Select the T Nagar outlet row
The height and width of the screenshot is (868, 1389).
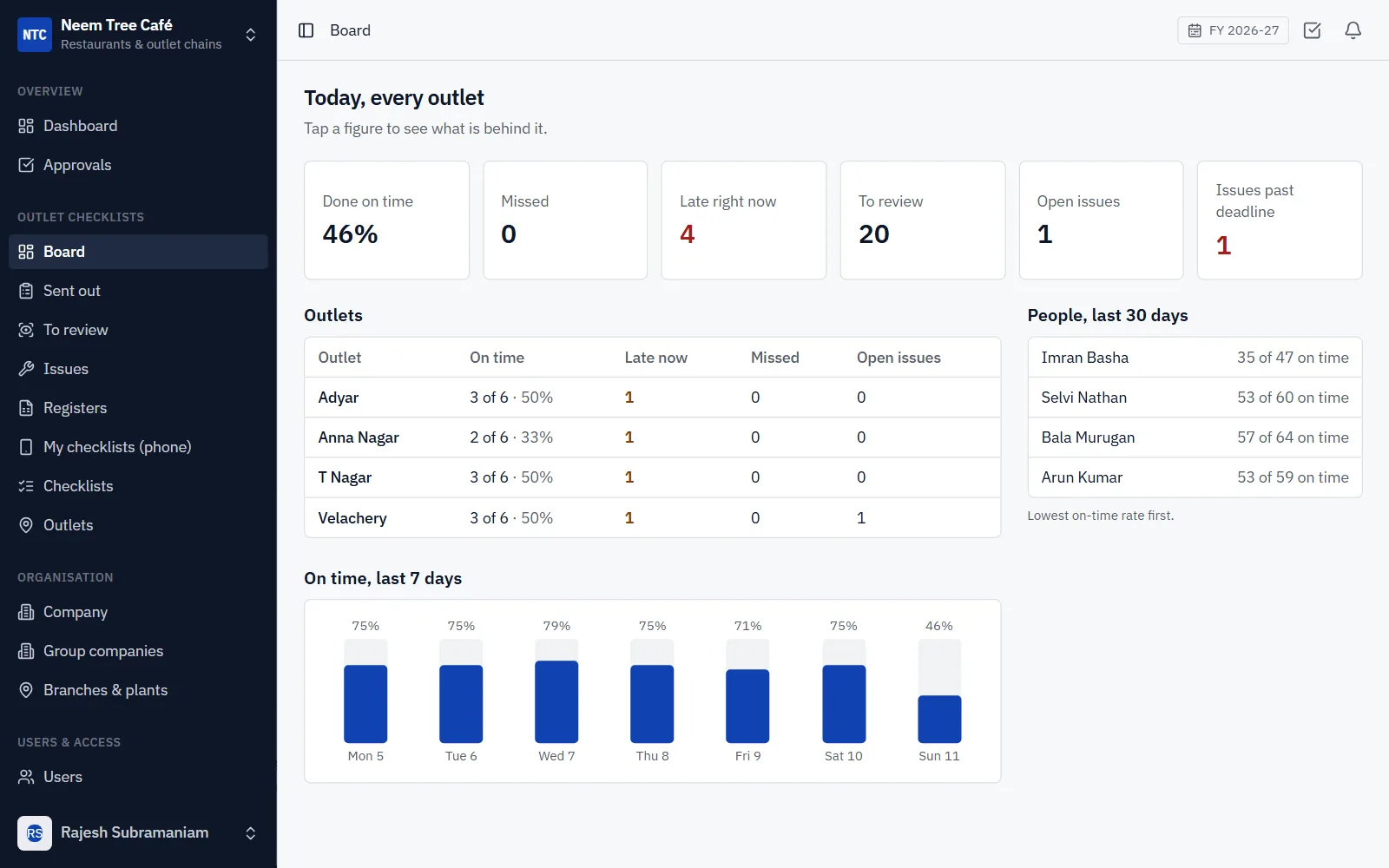pos(652,477)
